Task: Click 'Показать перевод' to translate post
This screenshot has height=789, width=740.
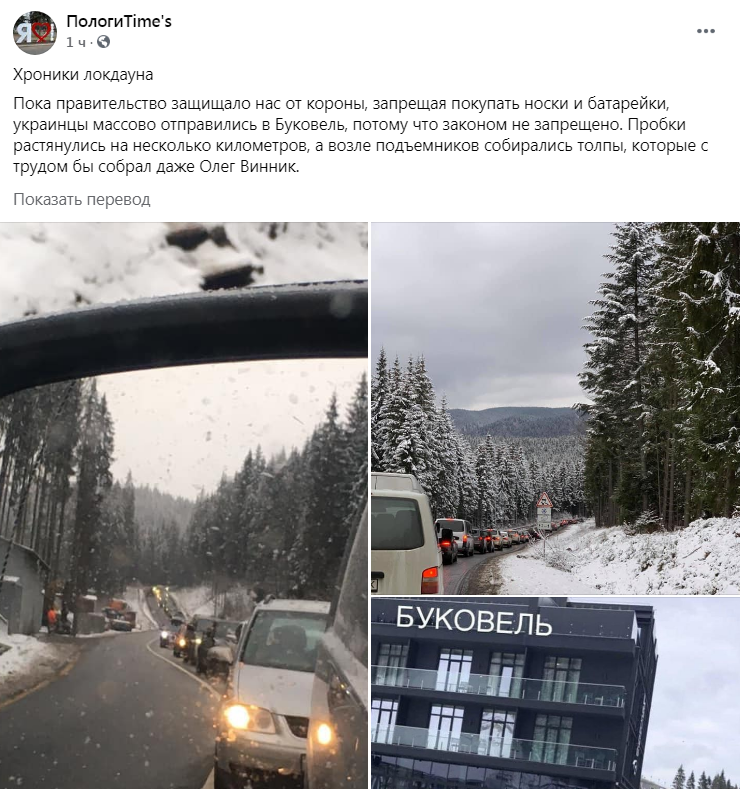Action: (x=81, y=200)
